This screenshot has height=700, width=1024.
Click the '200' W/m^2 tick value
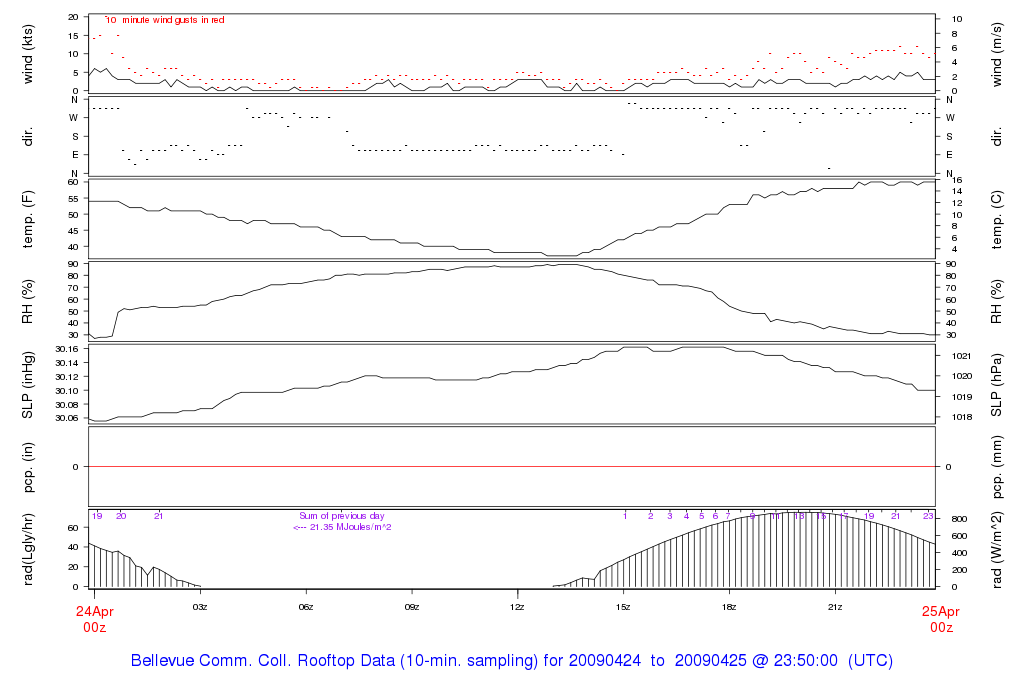[x=959, y=570]
